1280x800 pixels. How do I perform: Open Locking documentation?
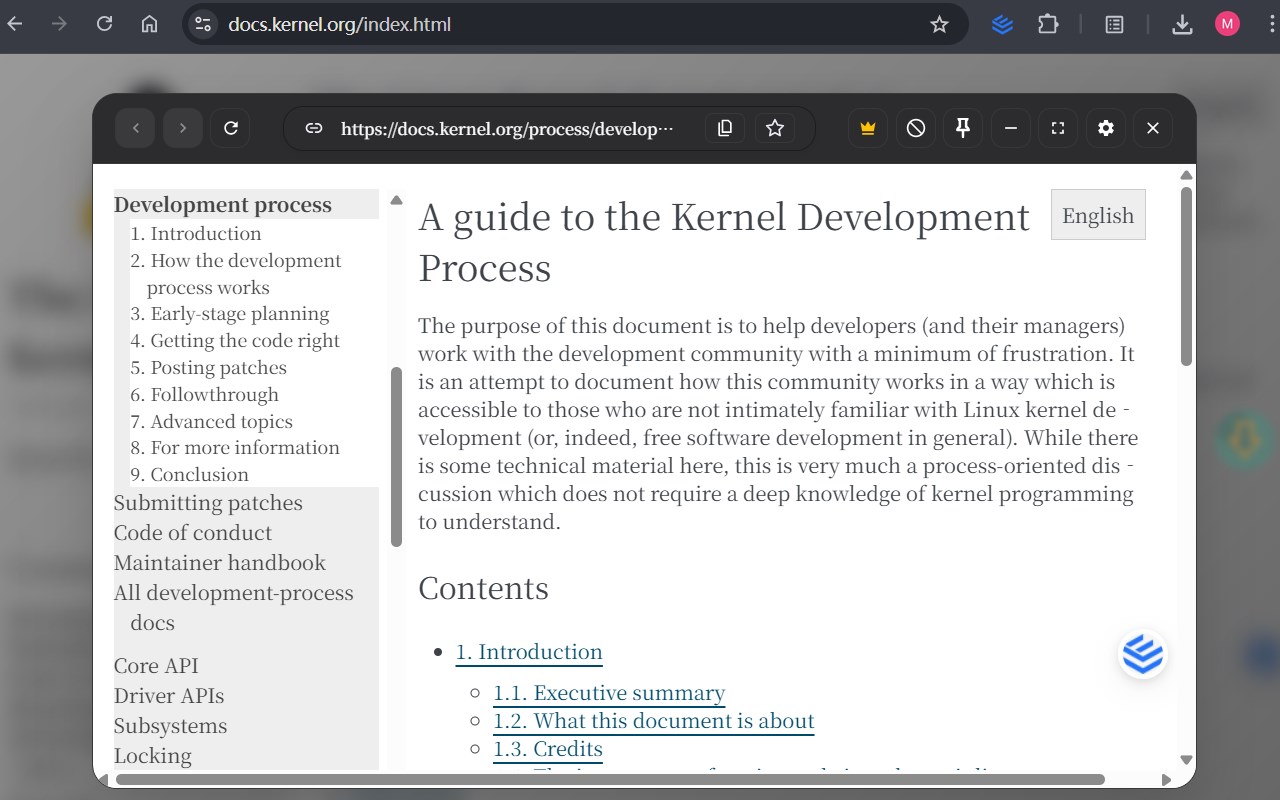pos(153,756)
